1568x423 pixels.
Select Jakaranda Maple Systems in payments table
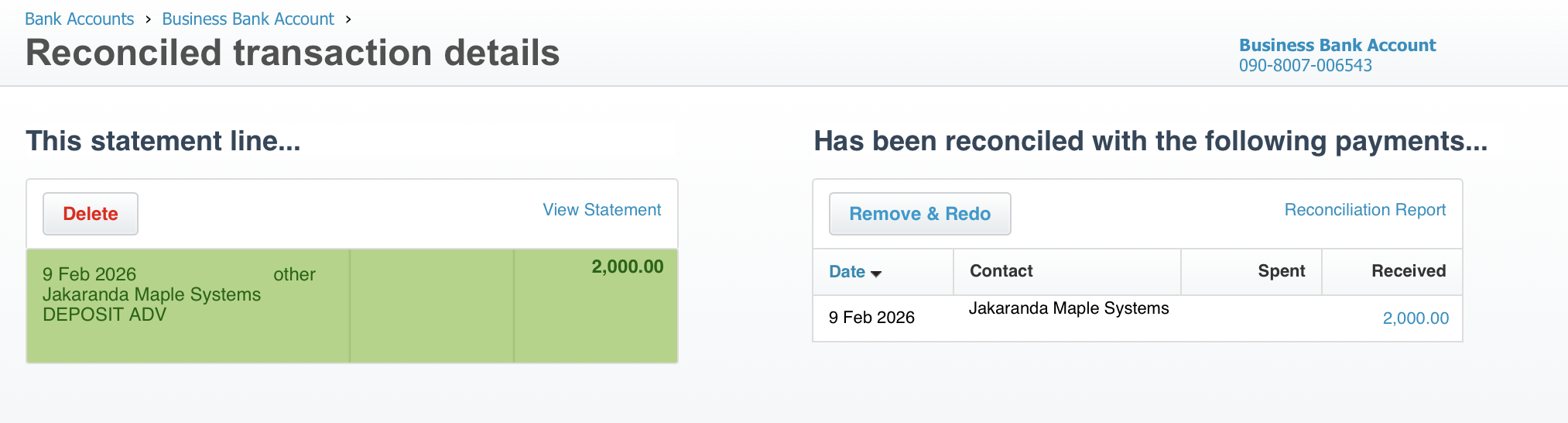tap(1068, 308)
